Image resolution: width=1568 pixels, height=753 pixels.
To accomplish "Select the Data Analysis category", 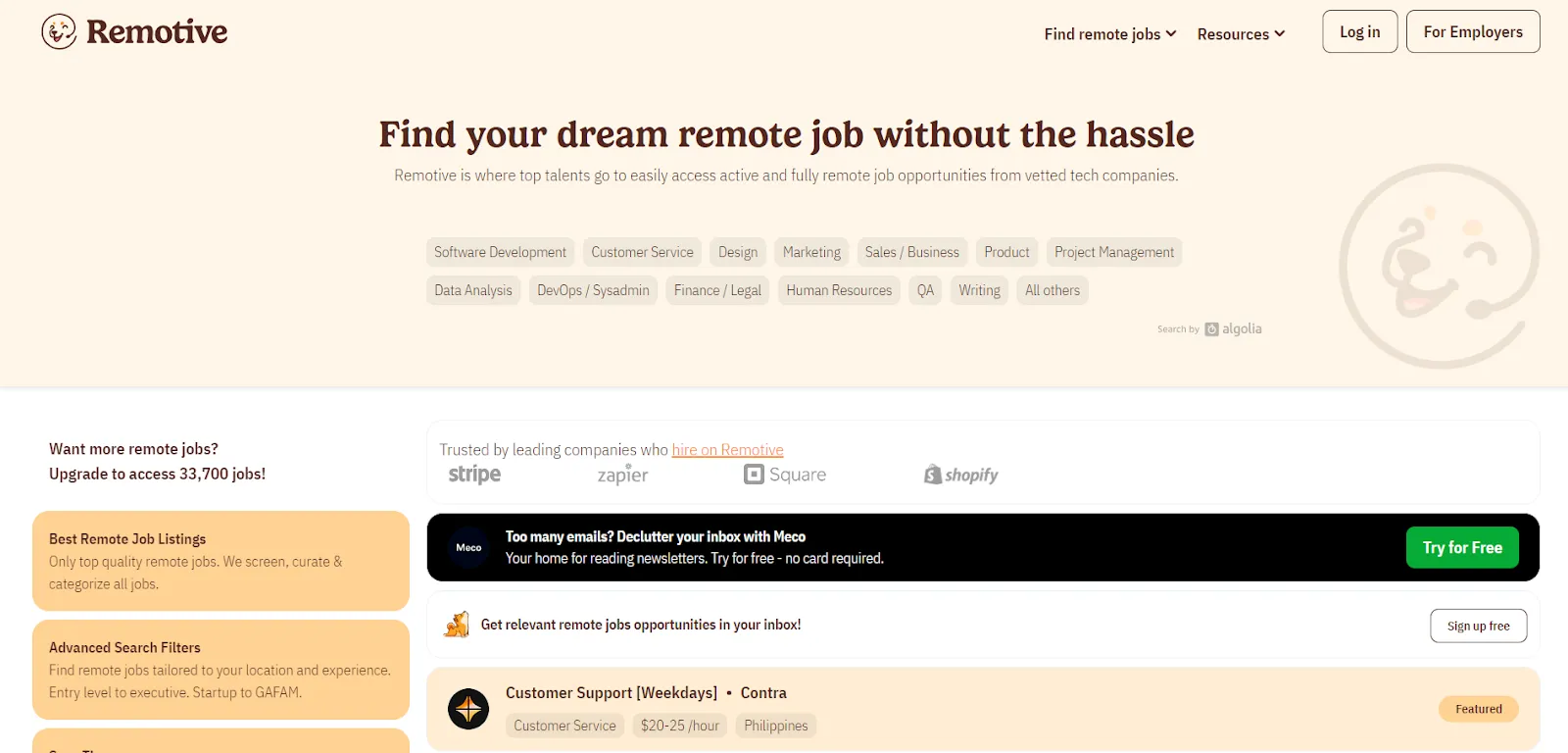I will coord(473,290).
